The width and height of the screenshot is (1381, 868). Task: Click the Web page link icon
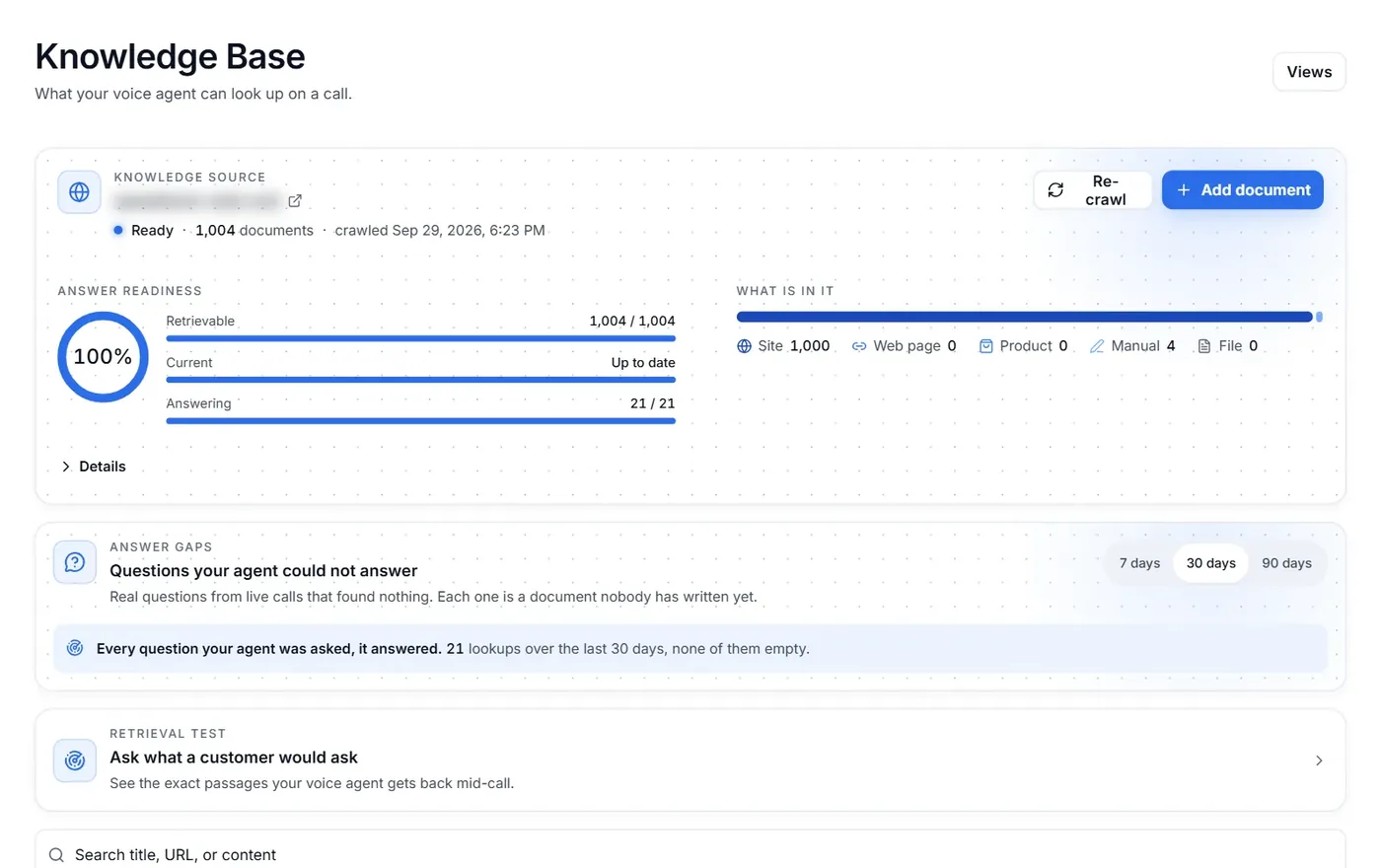point(859,346)
